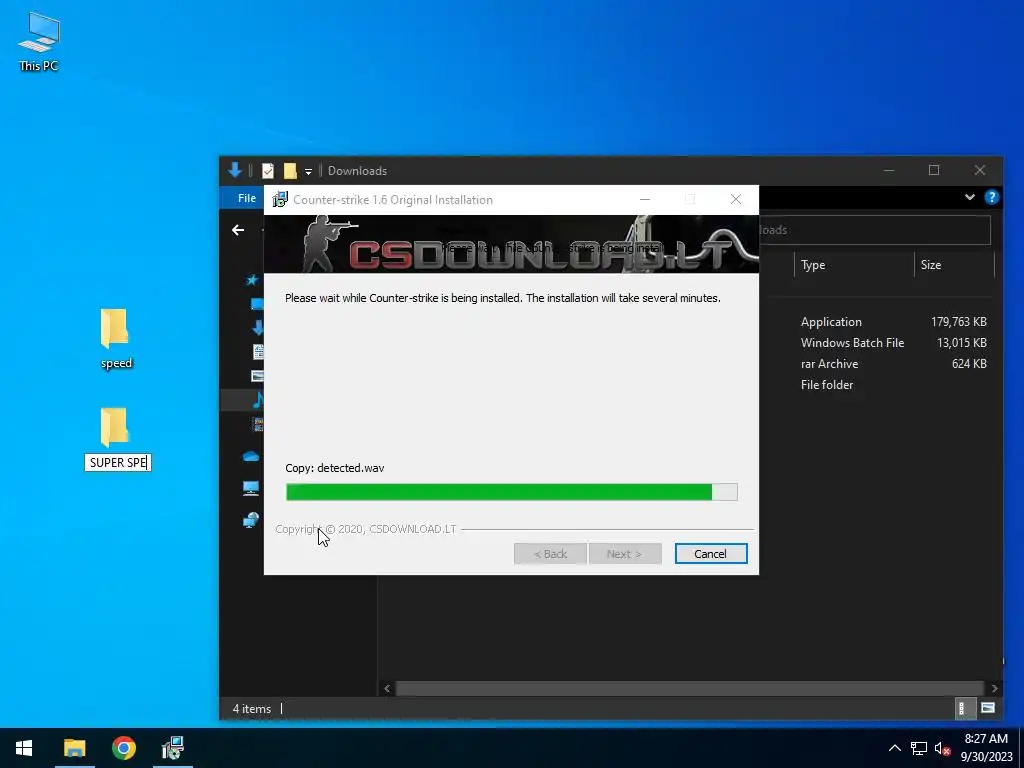Show hidden system tray icons
The width and height of the screenshot is (1024, 768).
click(x=895, y=748)
